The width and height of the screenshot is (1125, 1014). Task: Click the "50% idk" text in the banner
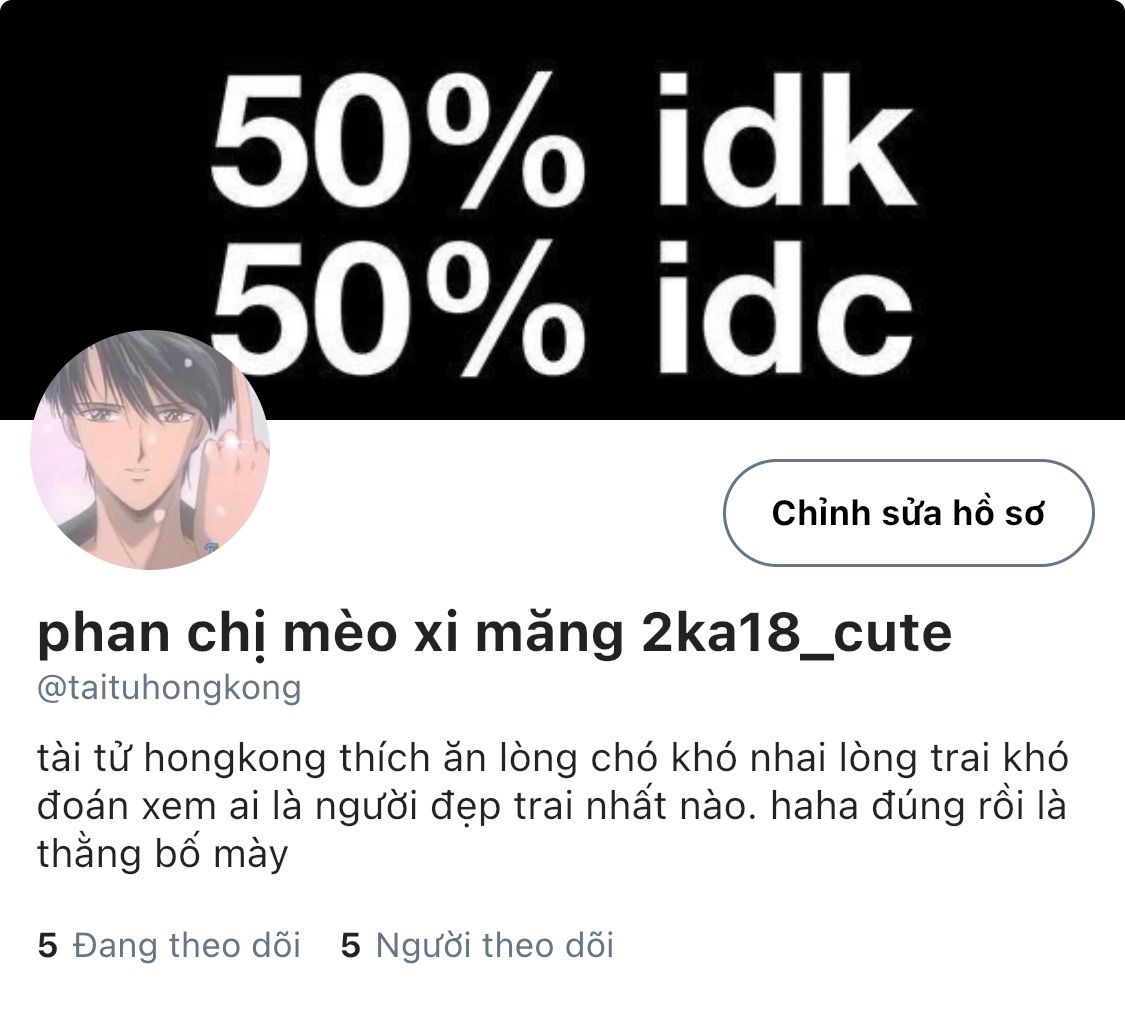(x=563, y=139)
